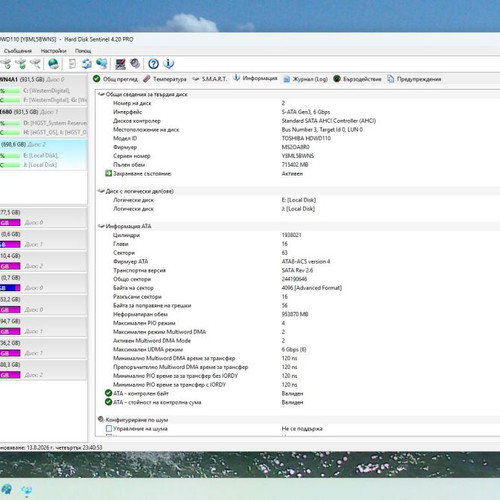Click the 'MS2OA8R0' firmware value
The width and height of the screenshot is (500, 500).
click(295, 147)
